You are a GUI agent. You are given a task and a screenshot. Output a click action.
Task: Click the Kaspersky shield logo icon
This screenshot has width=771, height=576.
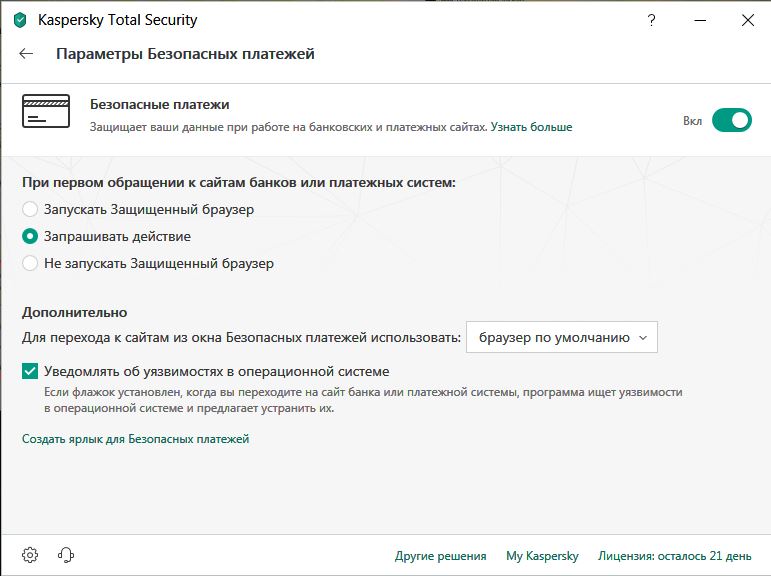coord(20,20)
